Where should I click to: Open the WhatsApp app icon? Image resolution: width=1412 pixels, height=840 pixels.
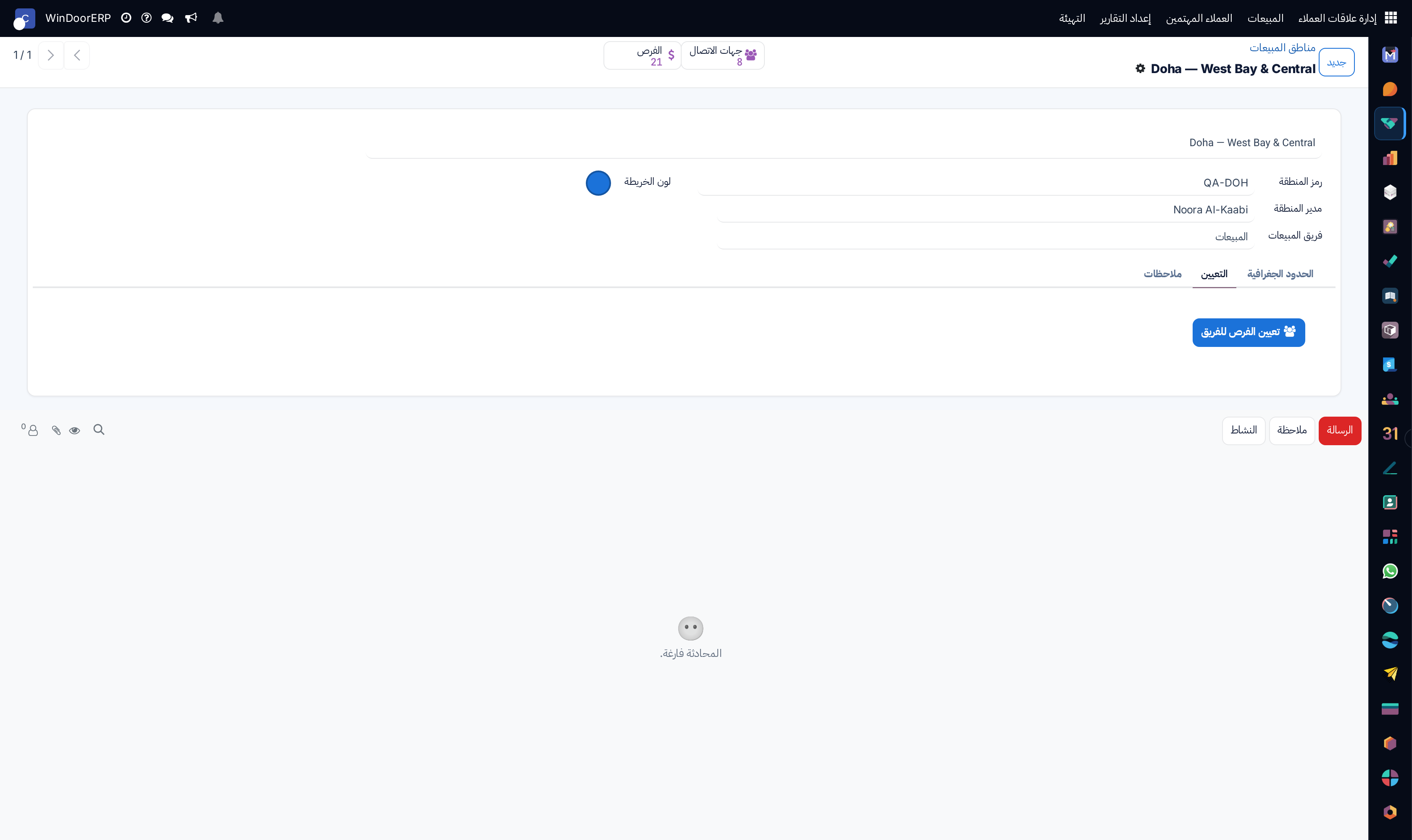1389,571
